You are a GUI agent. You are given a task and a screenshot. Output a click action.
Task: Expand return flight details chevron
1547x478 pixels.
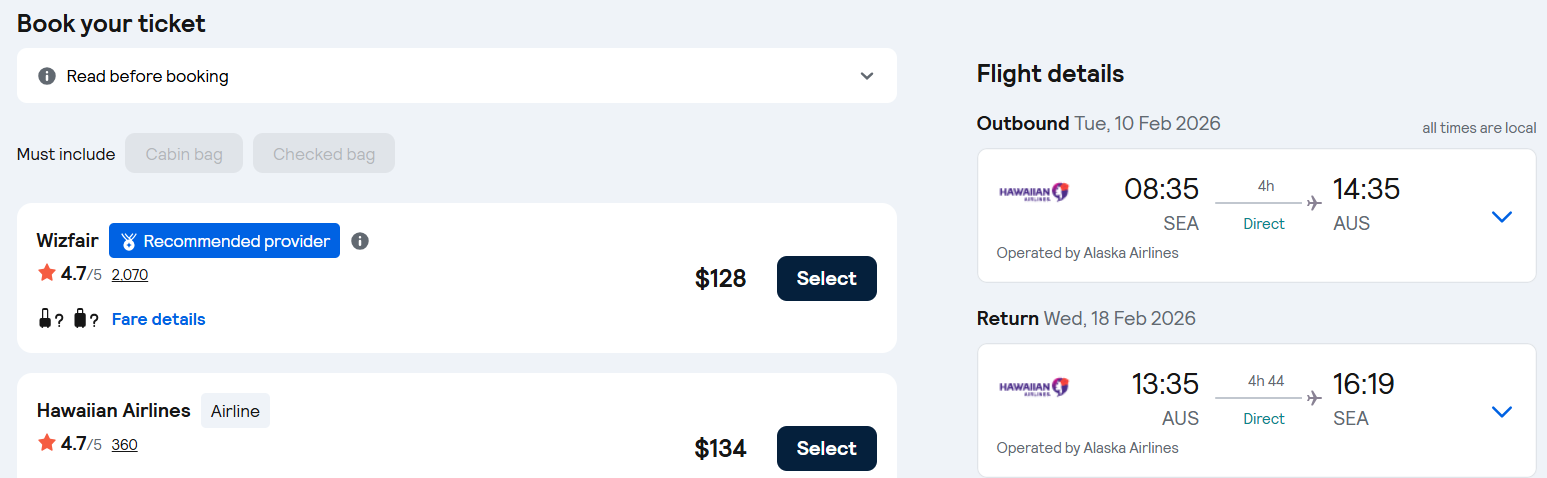point(1501,411)
